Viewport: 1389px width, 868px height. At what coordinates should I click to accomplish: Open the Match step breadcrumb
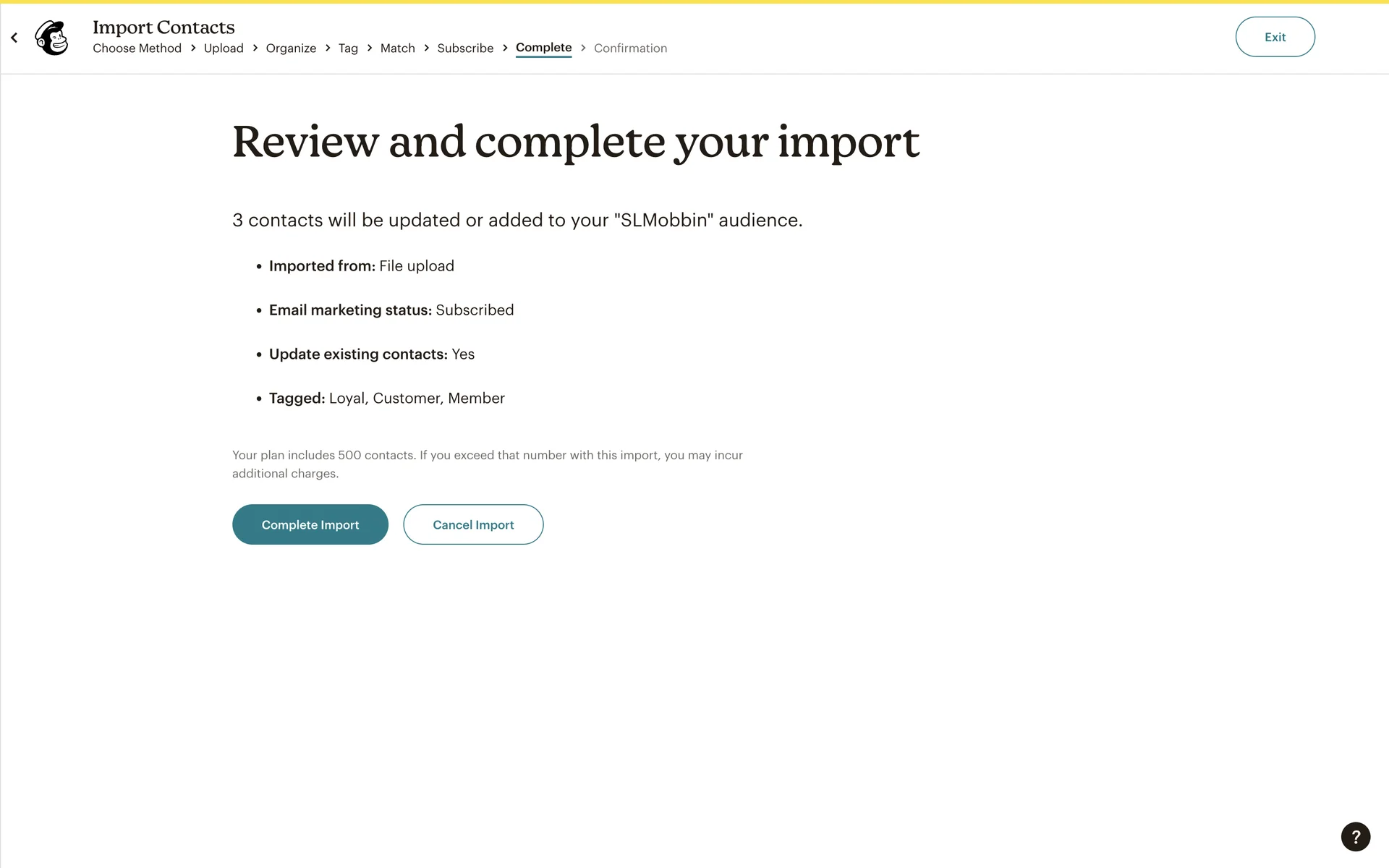point(397,48)
